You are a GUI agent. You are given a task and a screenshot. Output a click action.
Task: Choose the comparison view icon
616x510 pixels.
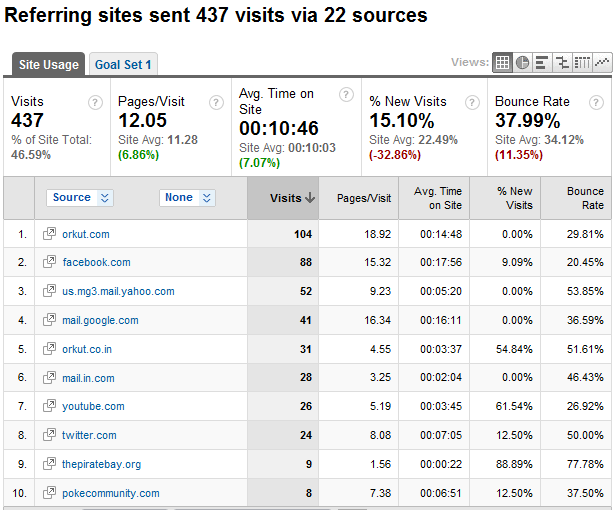click(562, 62)
